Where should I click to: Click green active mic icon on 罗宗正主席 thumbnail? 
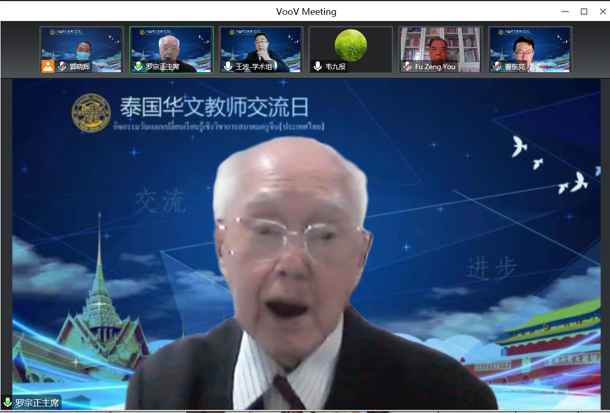coord(138,66)
